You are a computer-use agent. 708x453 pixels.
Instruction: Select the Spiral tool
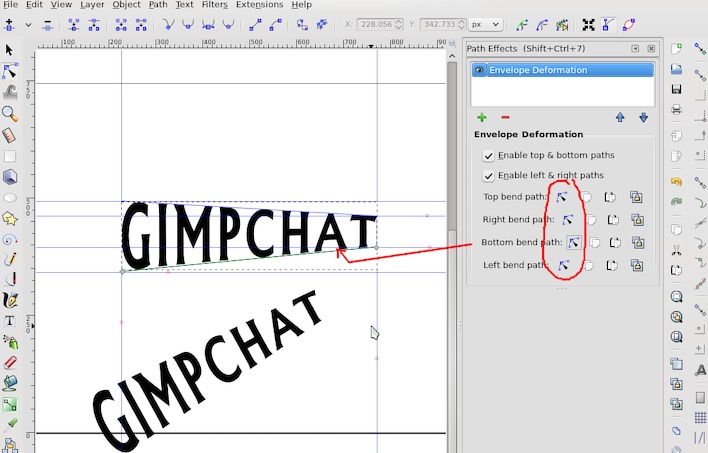click(10, 240)
